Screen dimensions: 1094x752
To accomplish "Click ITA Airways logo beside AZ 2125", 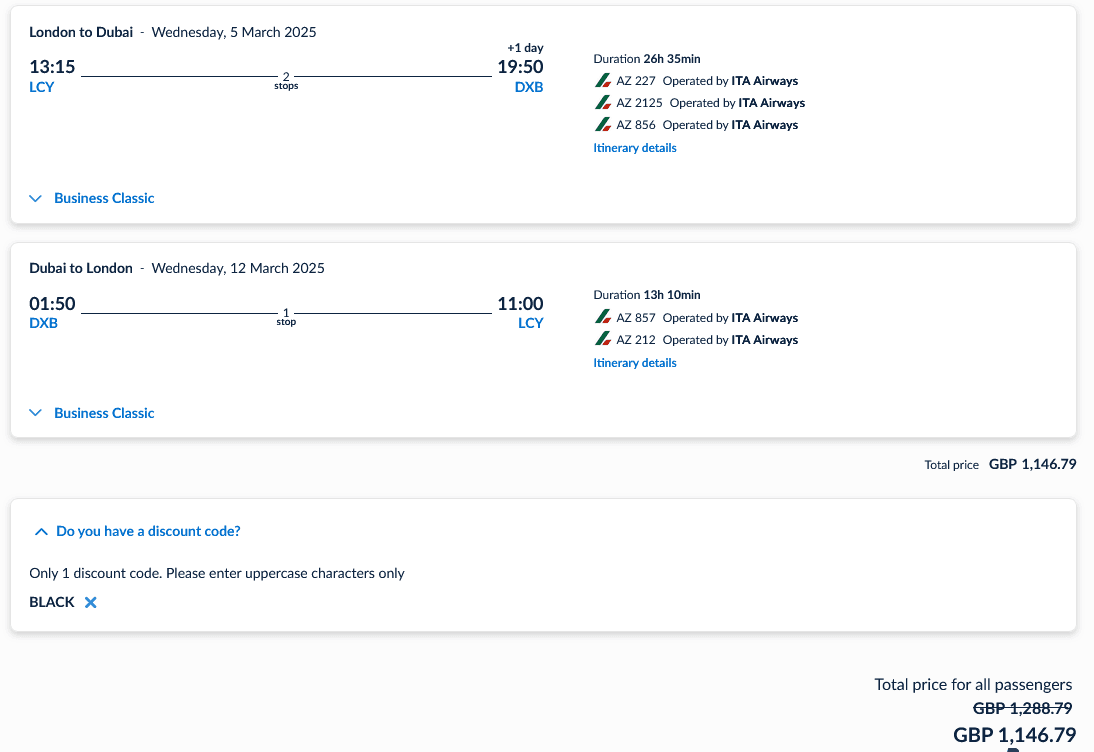I will click(x=602, y=103).
